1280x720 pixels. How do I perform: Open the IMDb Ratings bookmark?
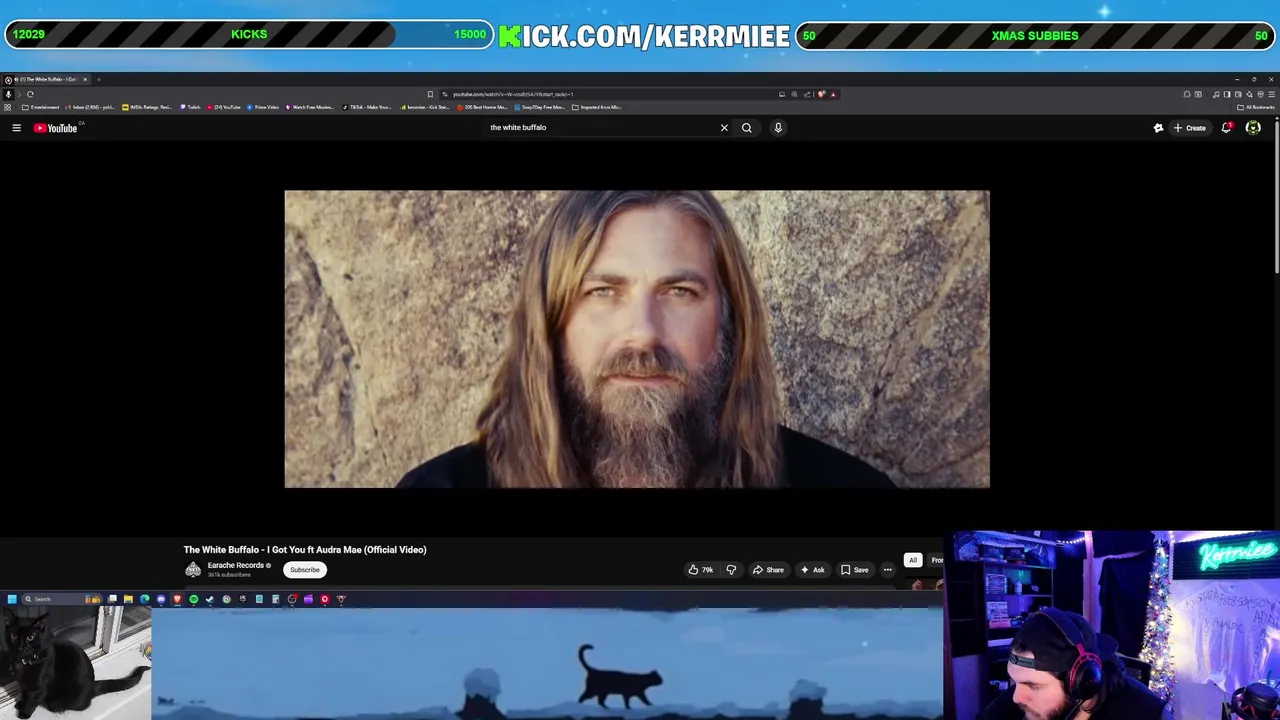[x=147, y=107]
